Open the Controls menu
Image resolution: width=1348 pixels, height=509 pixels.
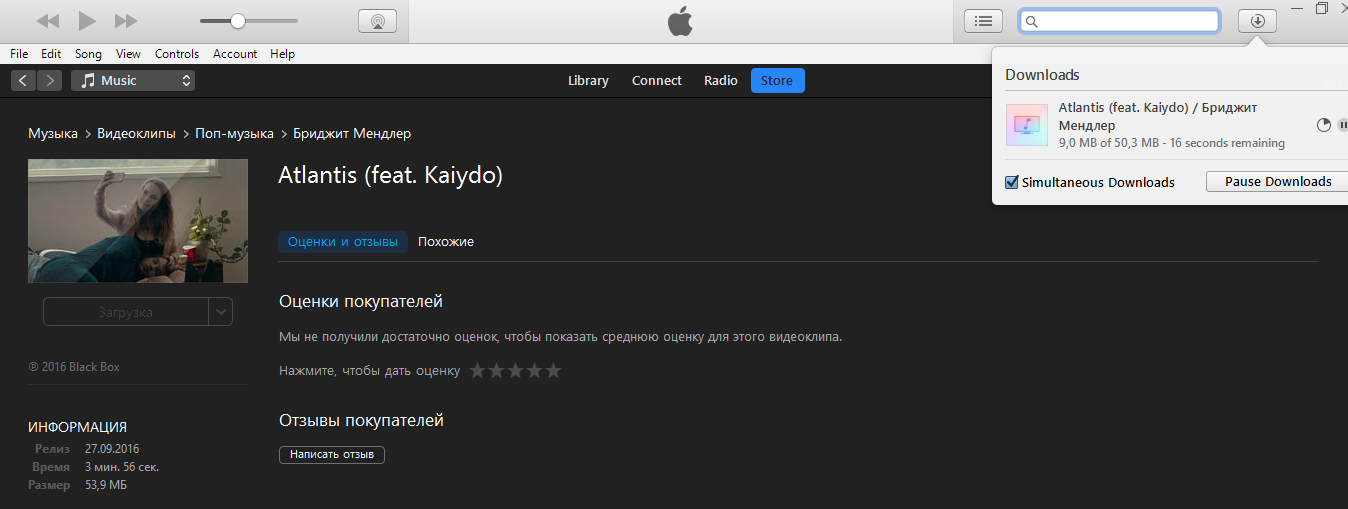(177, 54)
